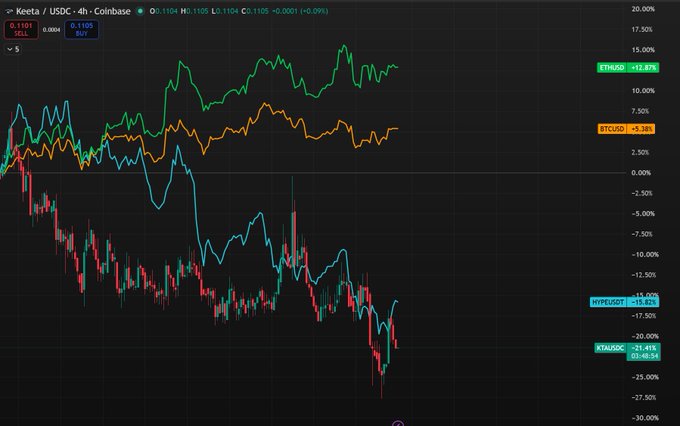Click the -5.00% scale label
The width and height of the screenshot is (680, 426).
(643, 213)
